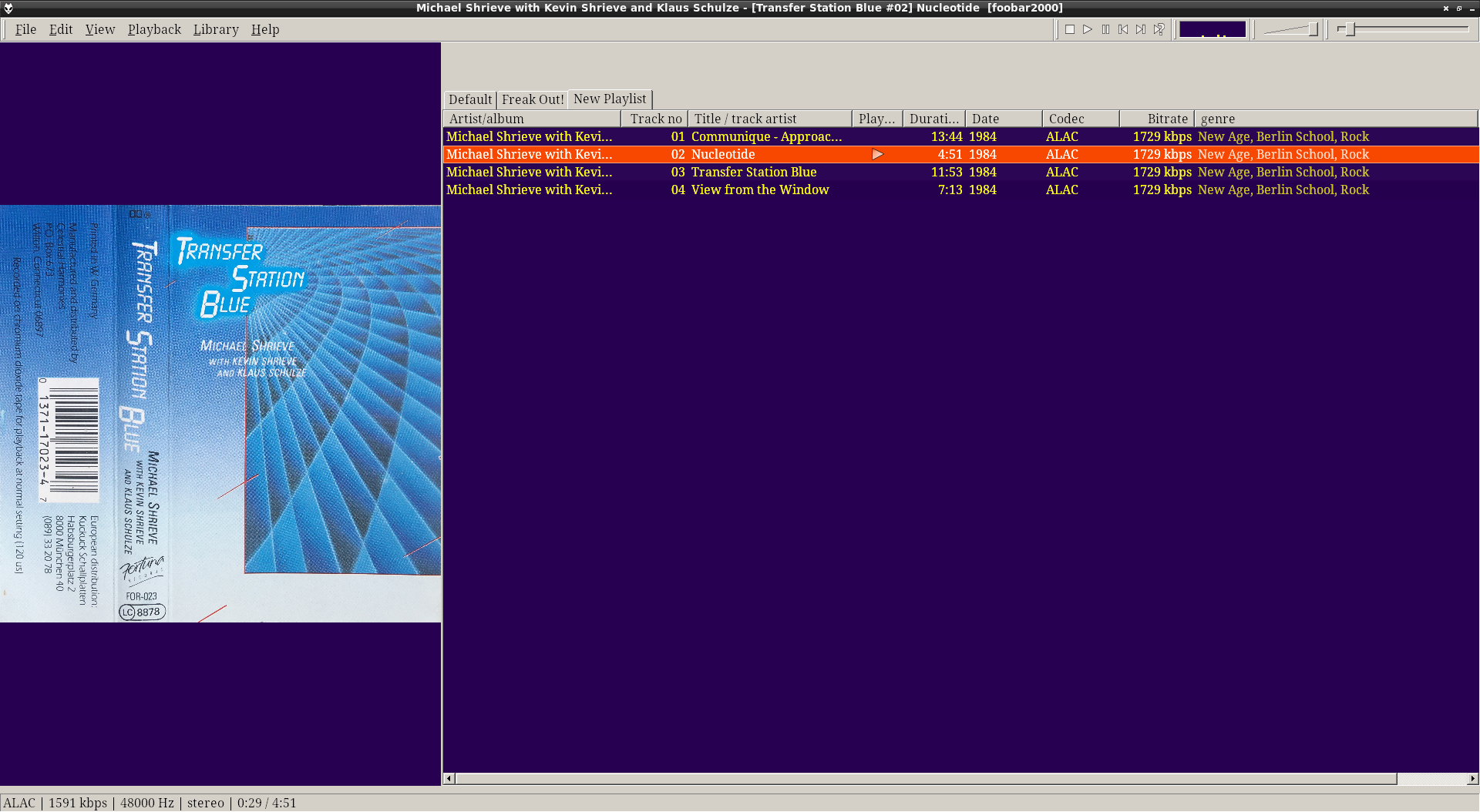Open the Edit menu

coord(61,29)
